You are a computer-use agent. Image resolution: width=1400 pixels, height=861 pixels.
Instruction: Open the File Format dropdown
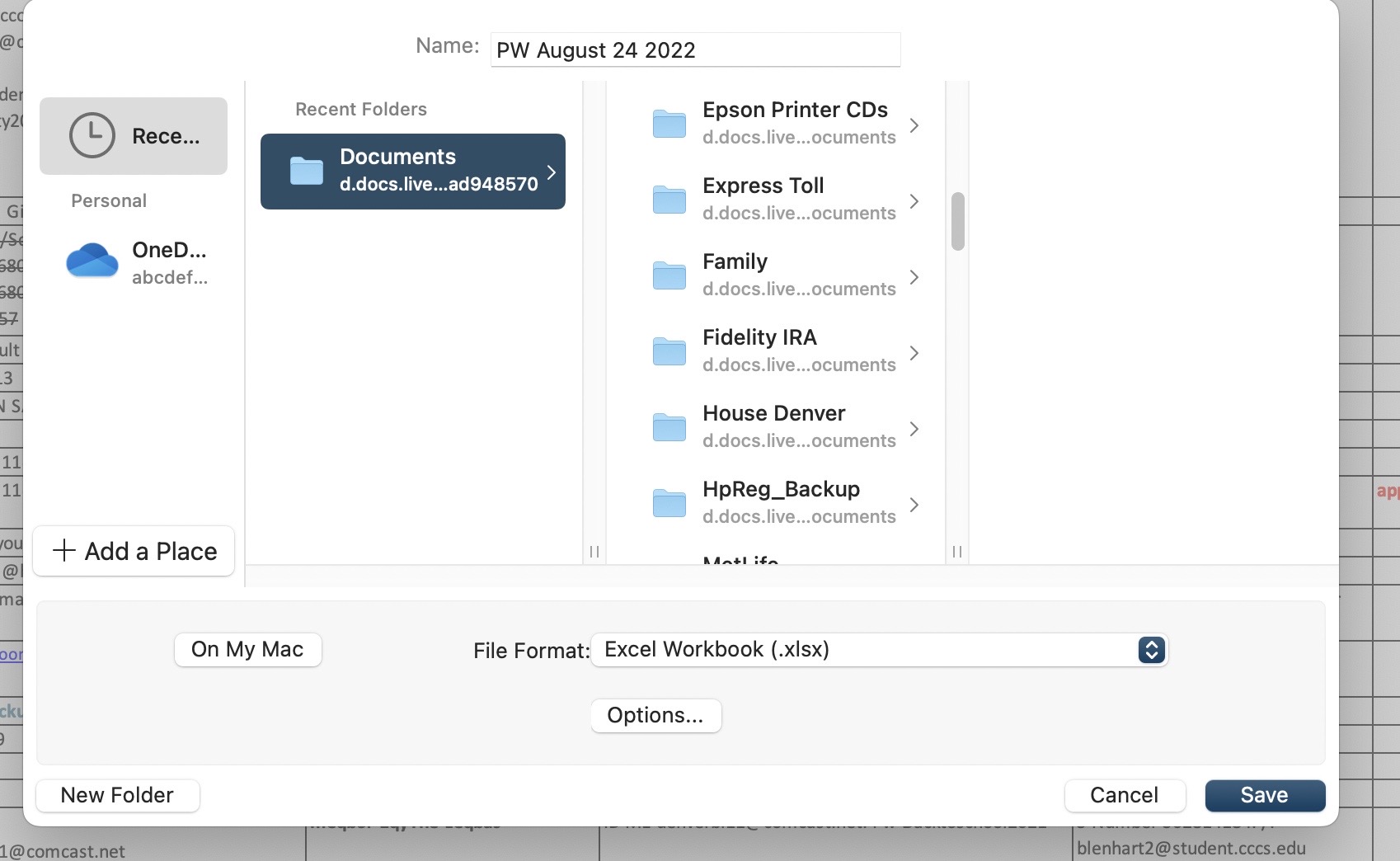pos(1151,650)
